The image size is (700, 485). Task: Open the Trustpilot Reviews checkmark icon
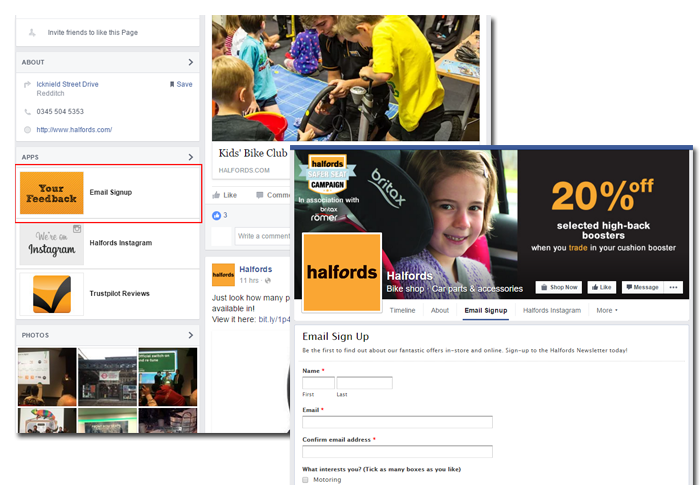coord(52,294)
